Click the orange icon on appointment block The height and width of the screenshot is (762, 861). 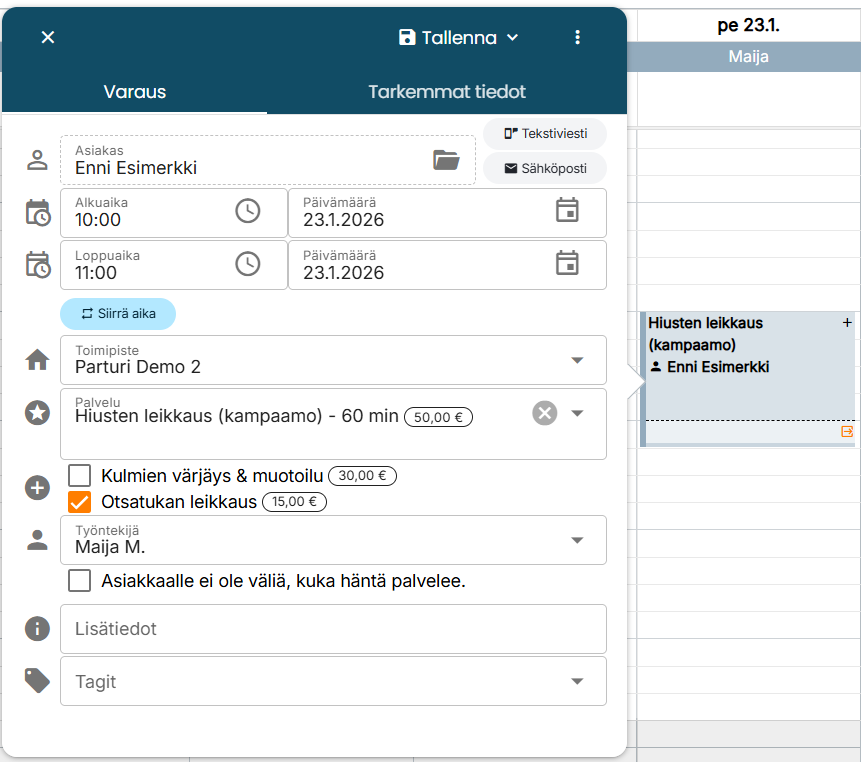pos(847,432)
